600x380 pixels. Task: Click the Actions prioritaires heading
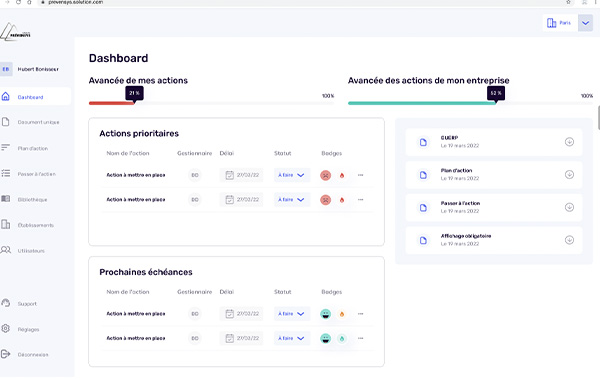click(139, 134)
